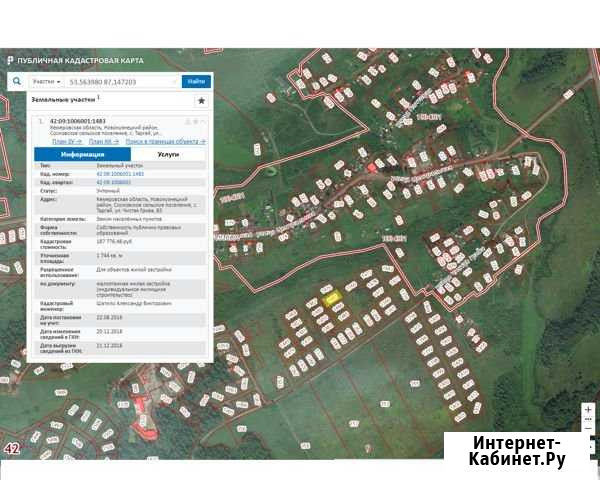Open cadastral number link 42:09:1006001:1483 in table
Image resolution: width=600 pixels, height=480 pixels.
(120, 174)
